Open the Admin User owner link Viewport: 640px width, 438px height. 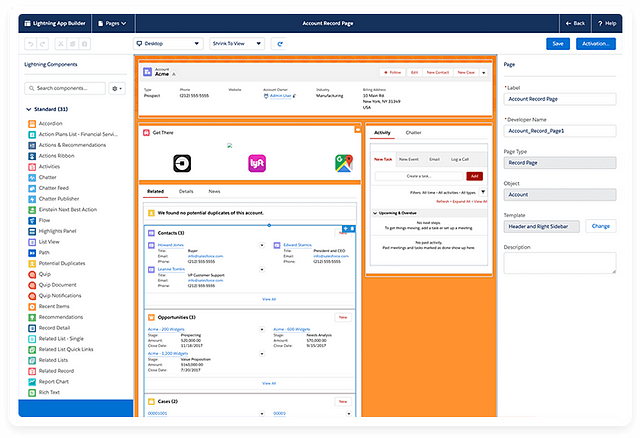(x=280, y=96)
